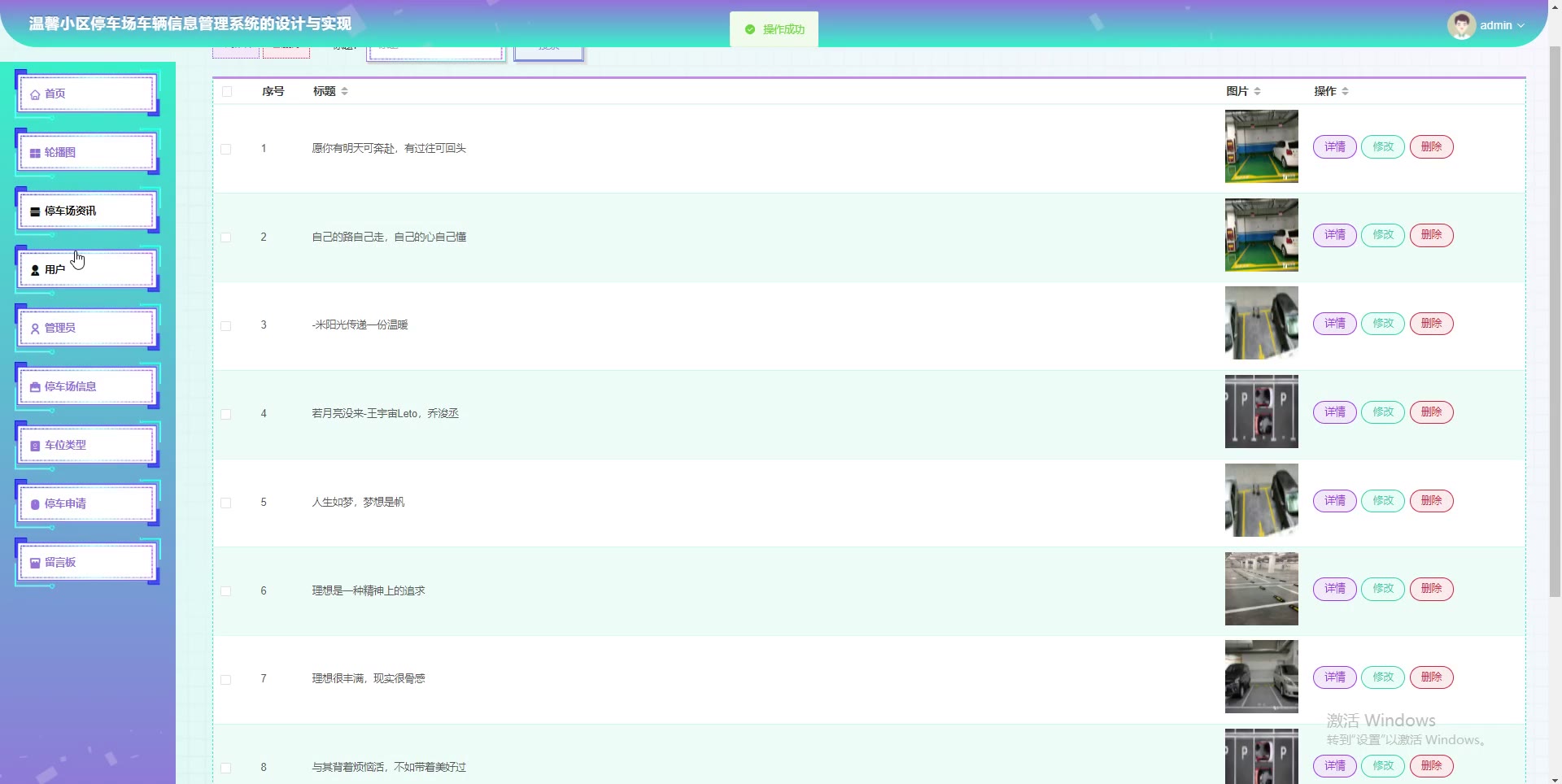Edit row 4 using 修改
Viewport: 1562px width, 784px height.
[x=1383, y=412]
